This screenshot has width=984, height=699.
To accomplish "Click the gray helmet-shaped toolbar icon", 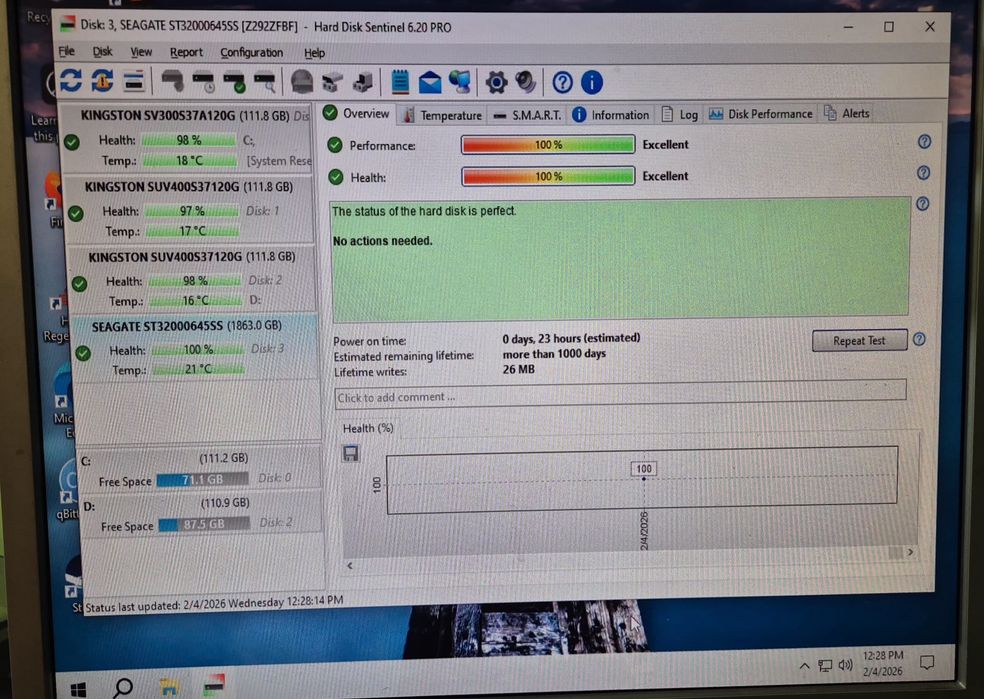I will pos(302,82).
